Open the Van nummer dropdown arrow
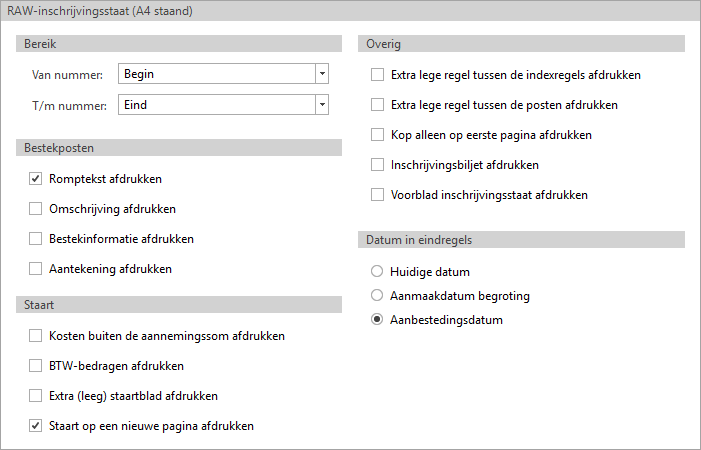 click(x=321, y=73)
